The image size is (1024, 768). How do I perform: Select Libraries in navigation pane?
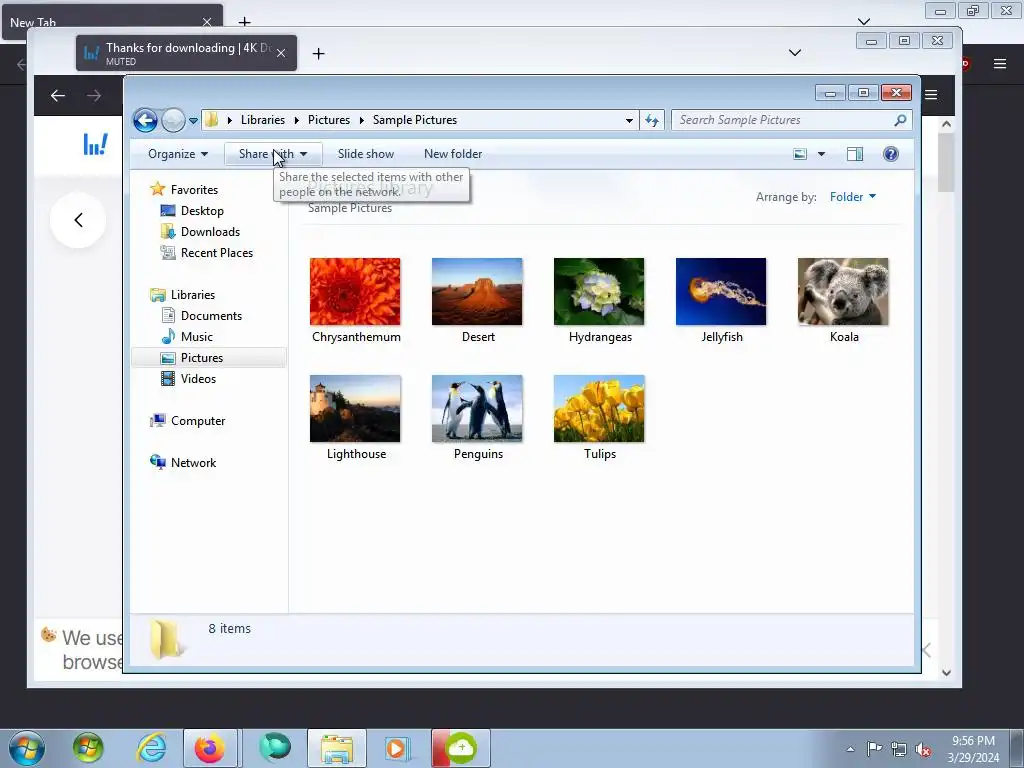(193, 295)
